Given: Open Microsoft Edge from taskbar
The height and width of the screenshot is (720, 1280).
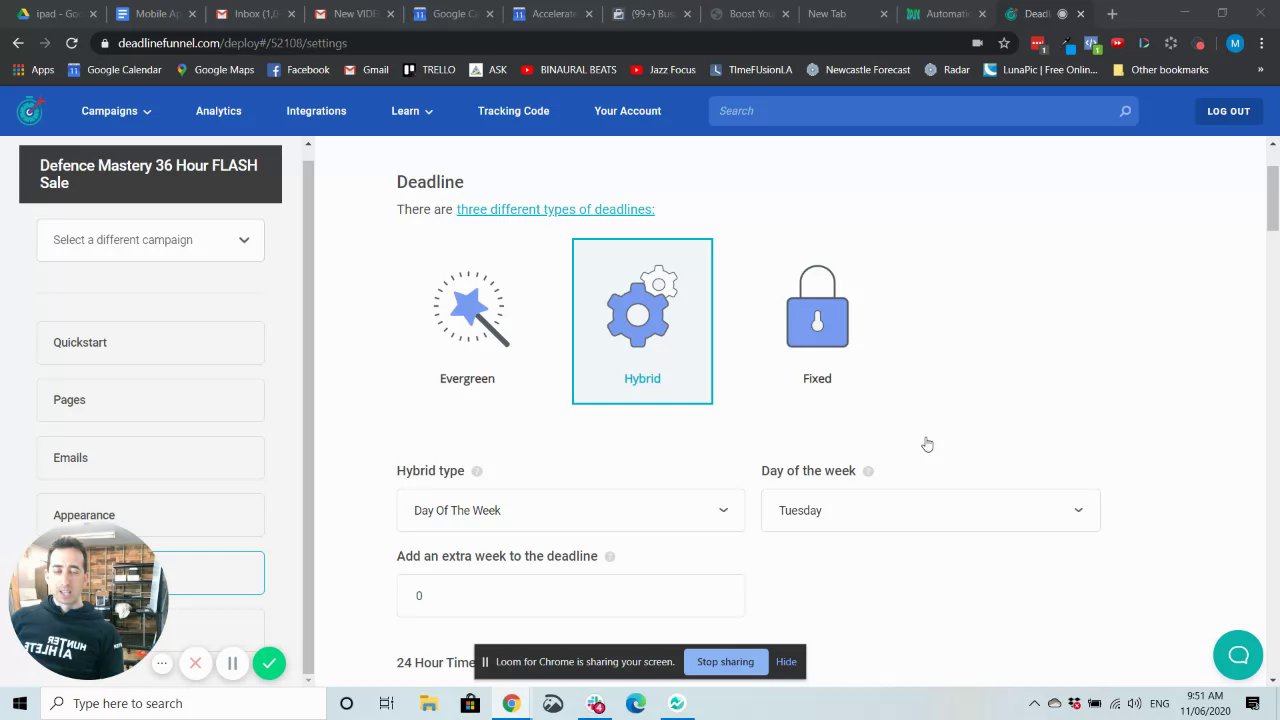Looking at the screenshot, I should pos(635,703).
